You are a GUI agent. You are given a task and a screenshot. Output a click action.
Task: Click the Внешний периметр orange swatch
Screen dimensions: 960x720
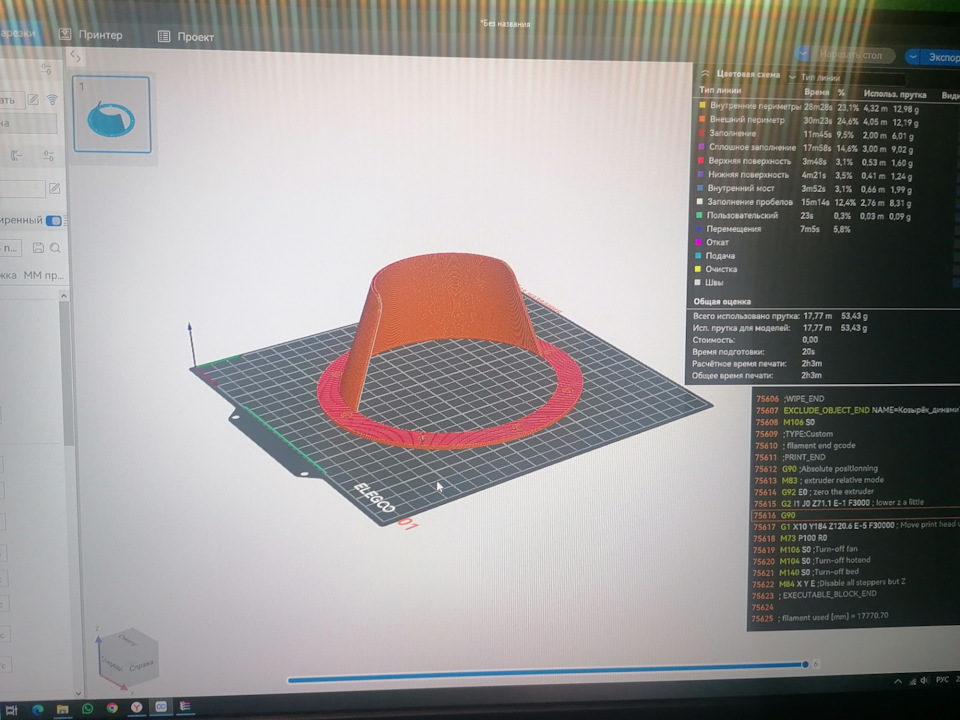(x=702, y=119)
